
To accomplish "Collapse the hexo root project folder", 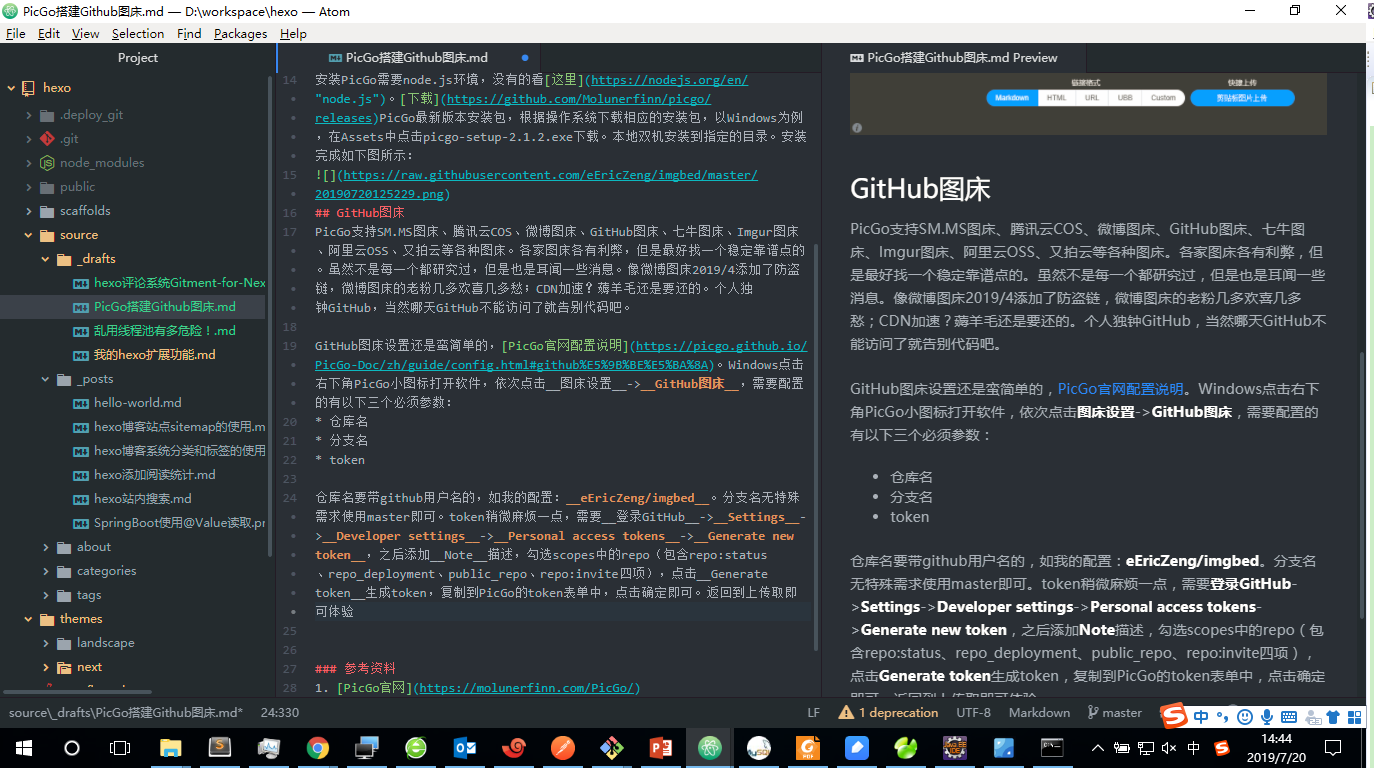I will point(11,88).
